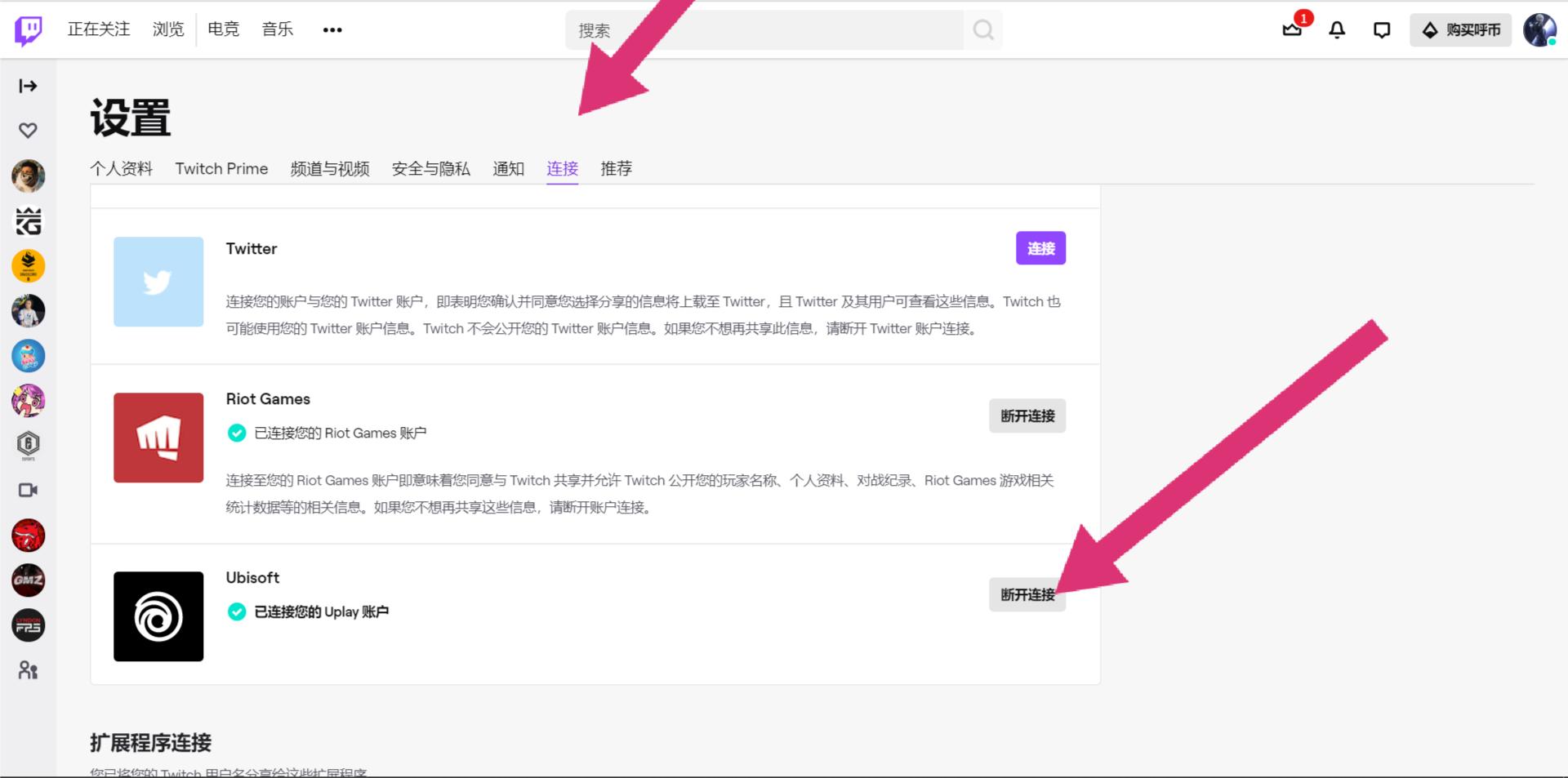Open the GMZ avatar channel
The image size is (1568, 778).
28,580
